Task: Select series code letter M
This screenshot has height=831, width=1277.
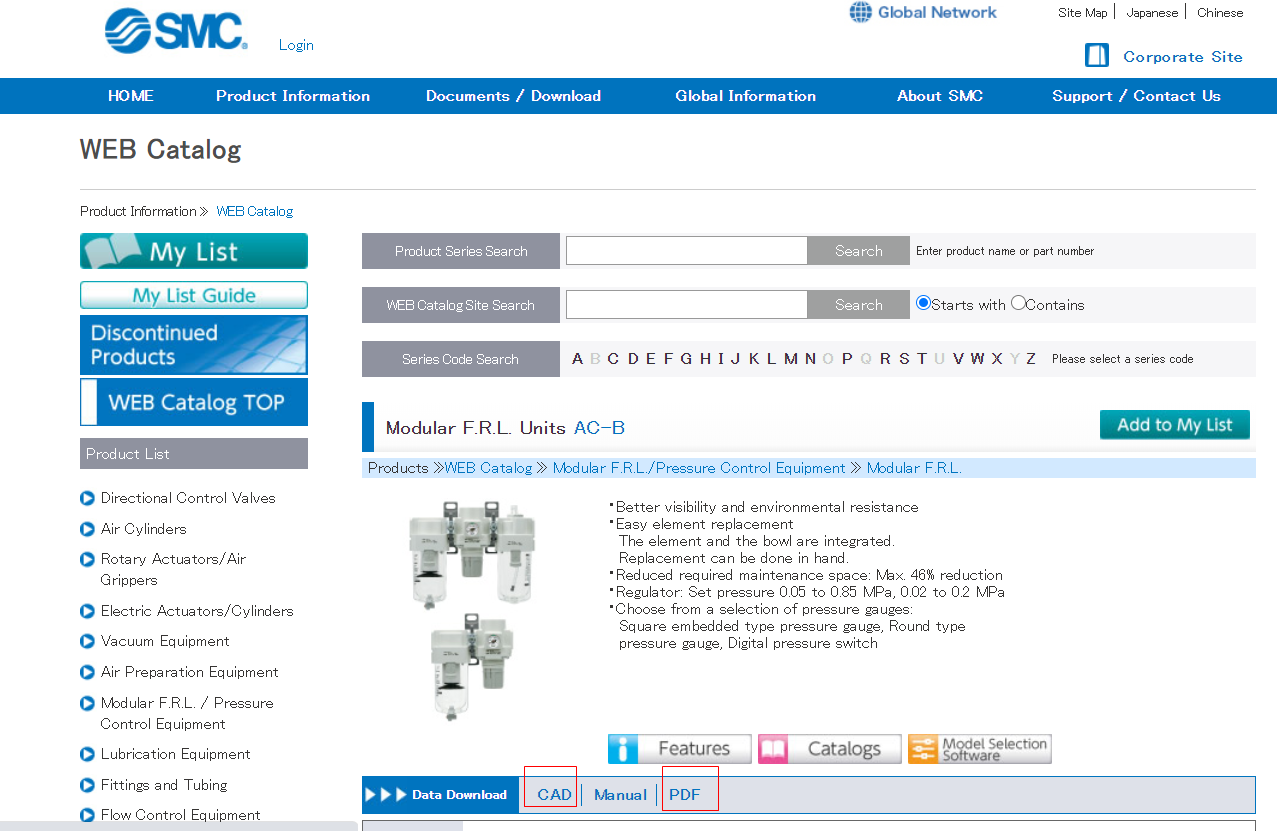Action: click(790, 359)
